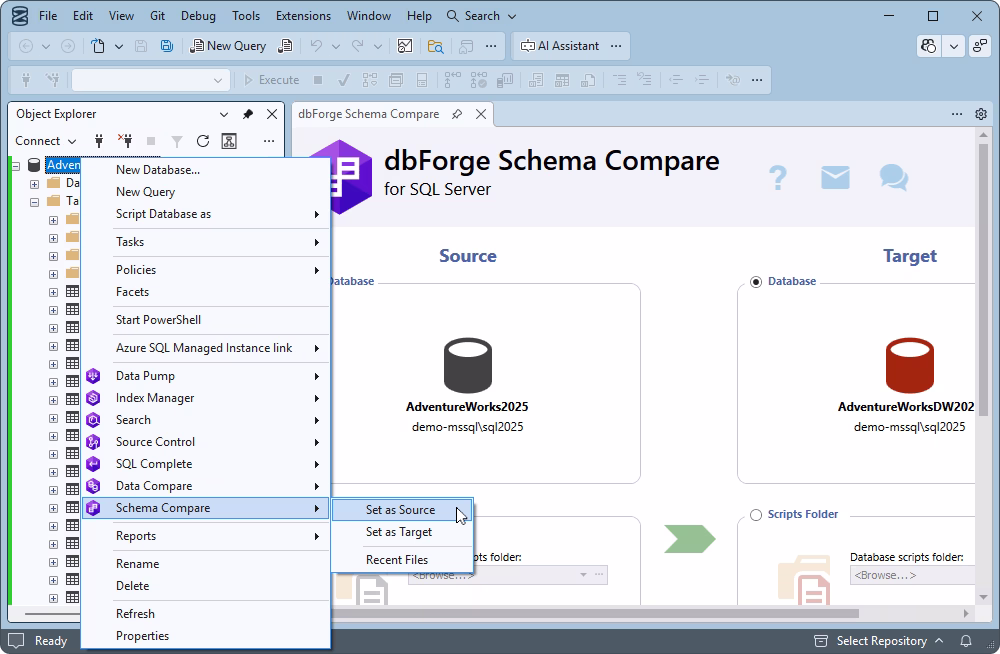Click the vertical scrollbar thumb of Schema Compare
Image resolution: width=1000 pixels, height=654 pixels.
click(983, 279)
